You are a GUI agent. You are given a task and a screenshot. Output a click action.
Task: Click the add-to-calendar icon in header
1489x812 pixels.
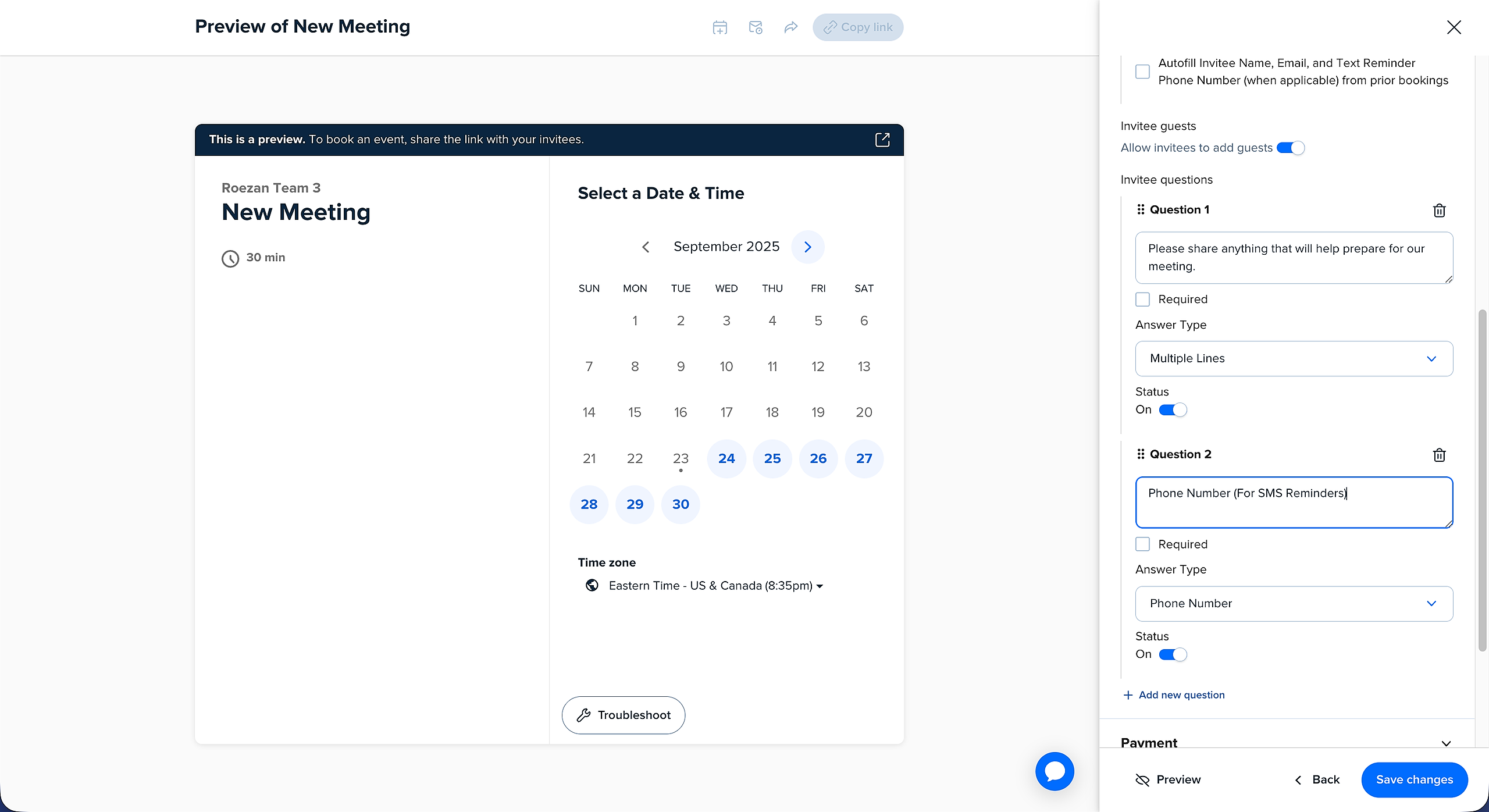pyautogui.click(x=720, y=27)
